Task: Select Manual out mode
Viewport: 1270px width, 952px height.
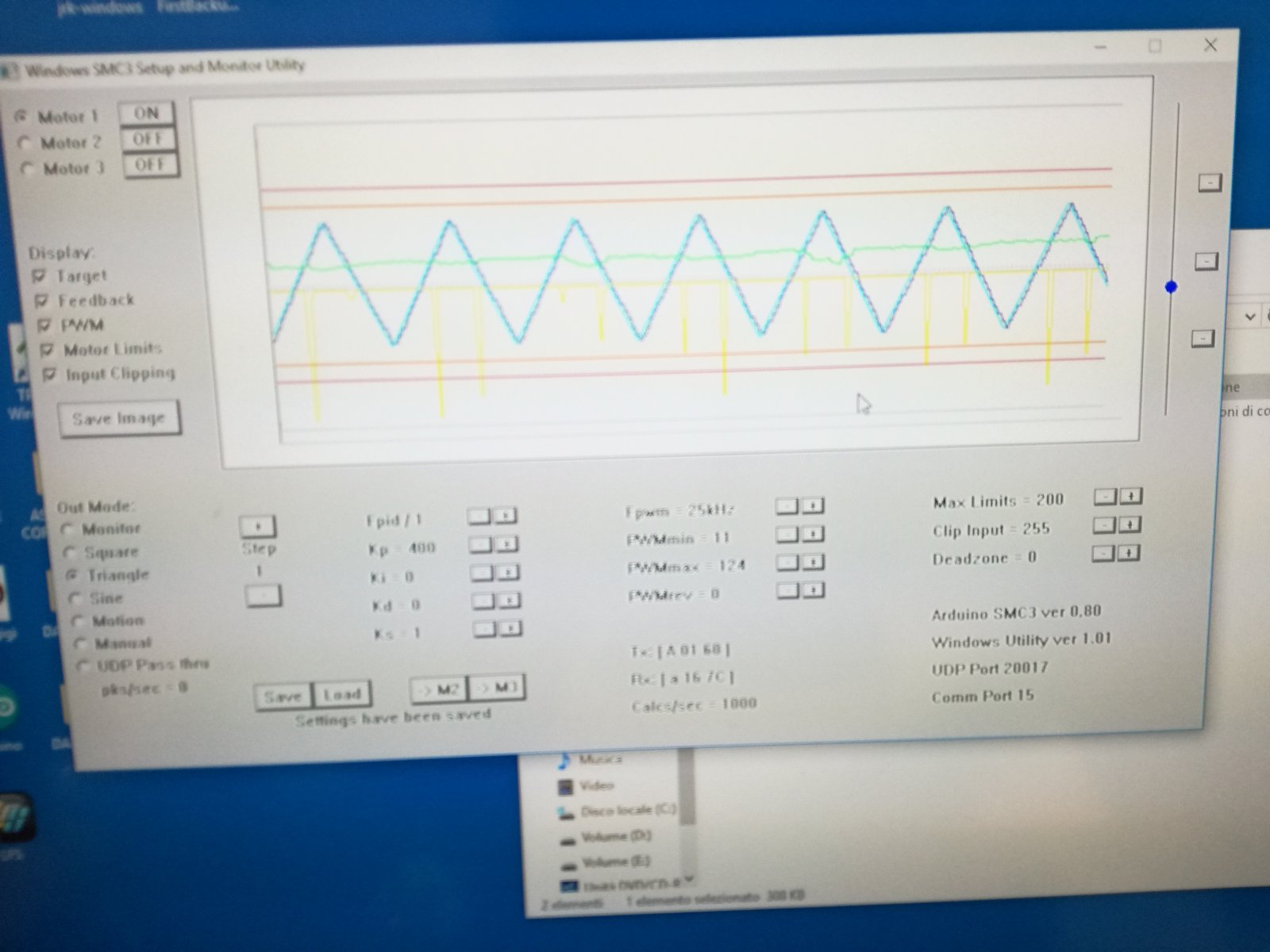Action: click(x=80, y=643)
